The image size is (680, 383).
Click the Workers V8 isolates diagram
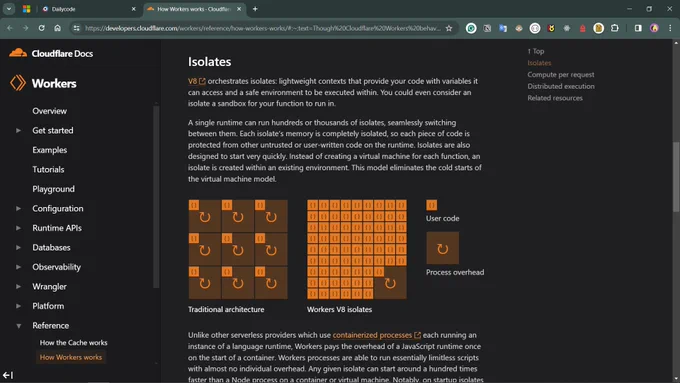point(357,249)
